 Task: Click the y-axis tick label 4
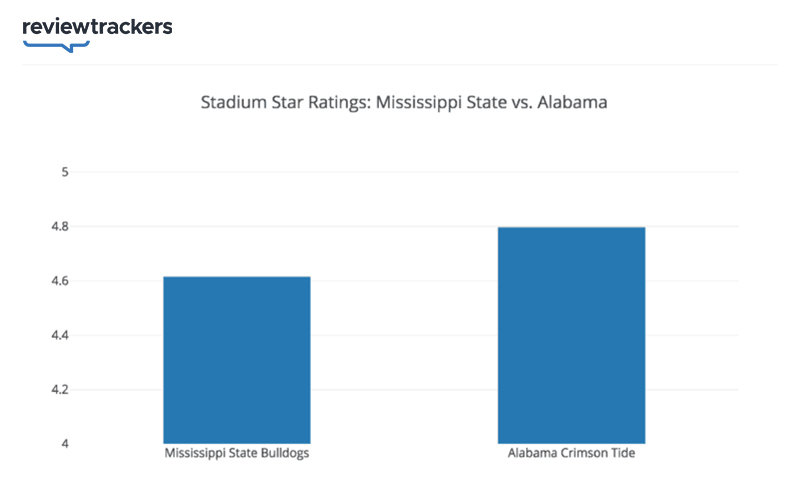point(63,443)
